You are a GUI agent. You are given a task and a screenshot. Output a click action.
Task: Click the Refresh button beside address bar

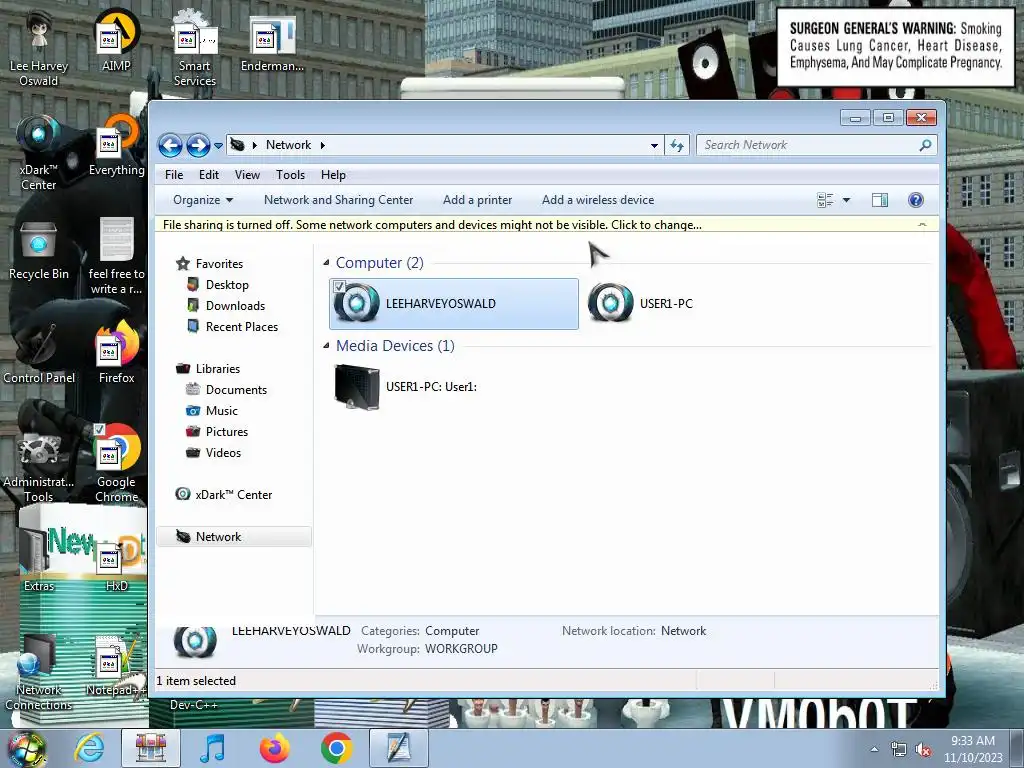[677, 146]
